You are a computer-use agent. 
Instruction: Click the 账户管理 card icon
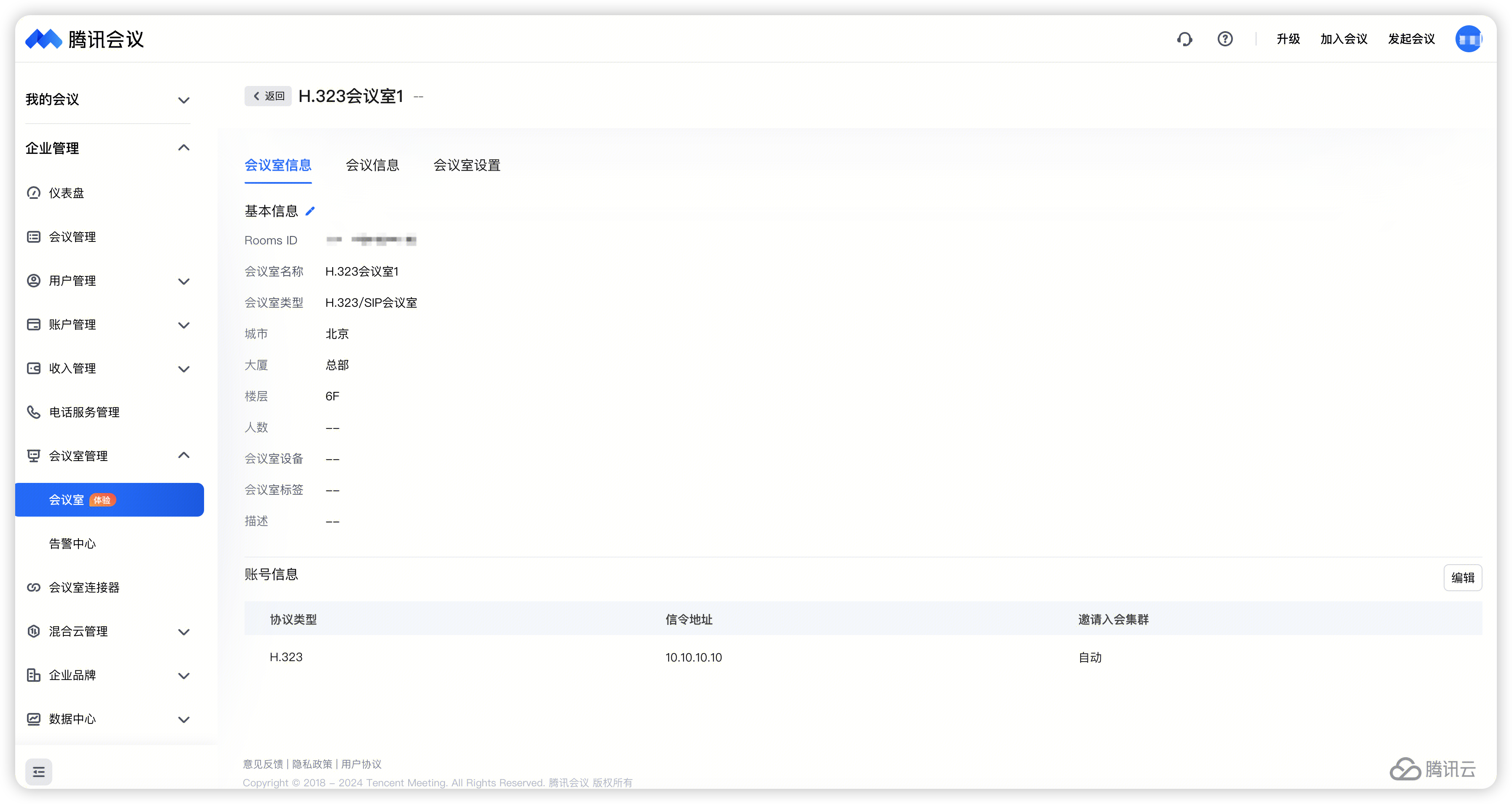34,325
